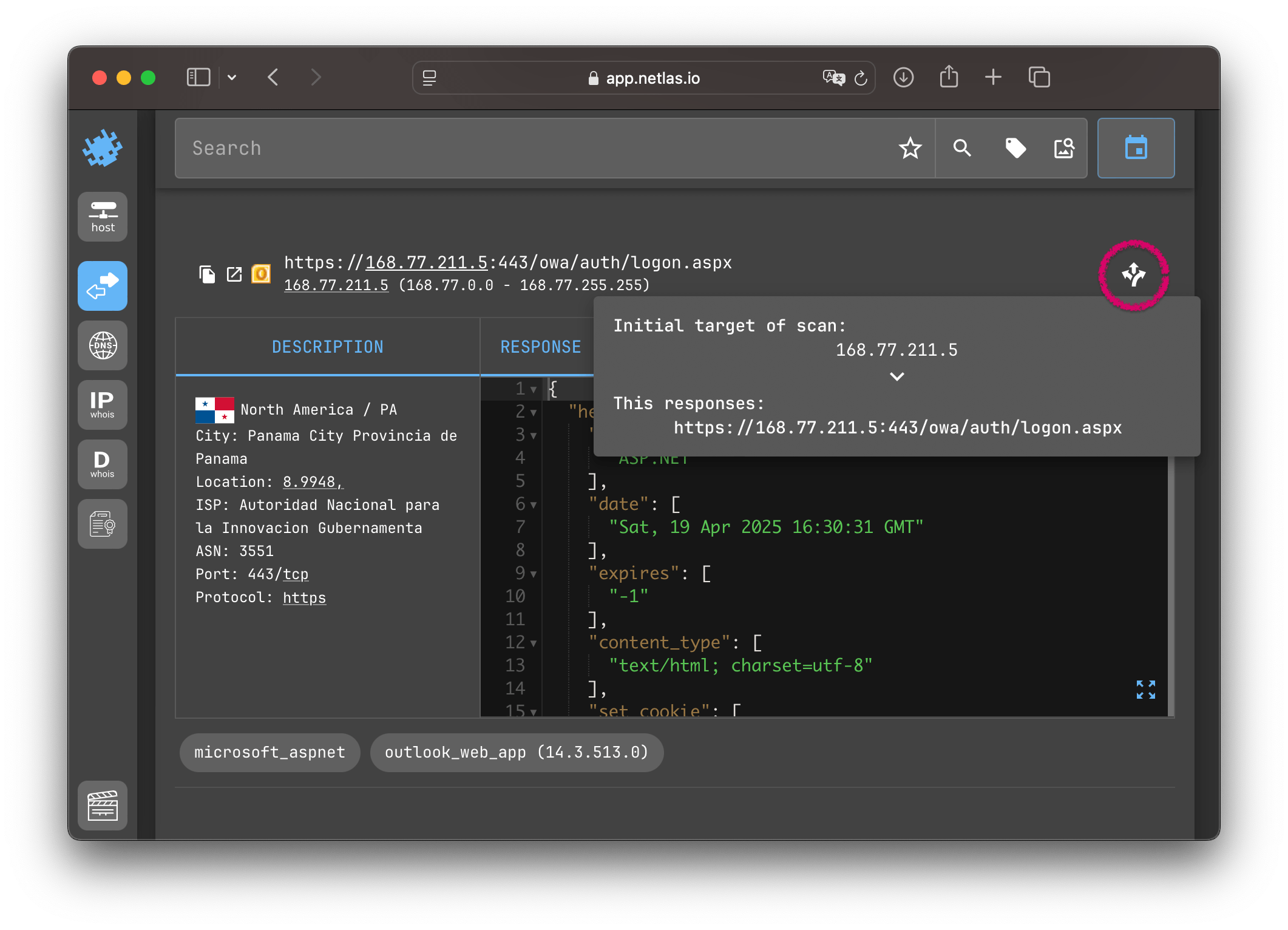Save search with the star icon
The width and height of the screenshot is (1288, 930).
tap(910, 148)
